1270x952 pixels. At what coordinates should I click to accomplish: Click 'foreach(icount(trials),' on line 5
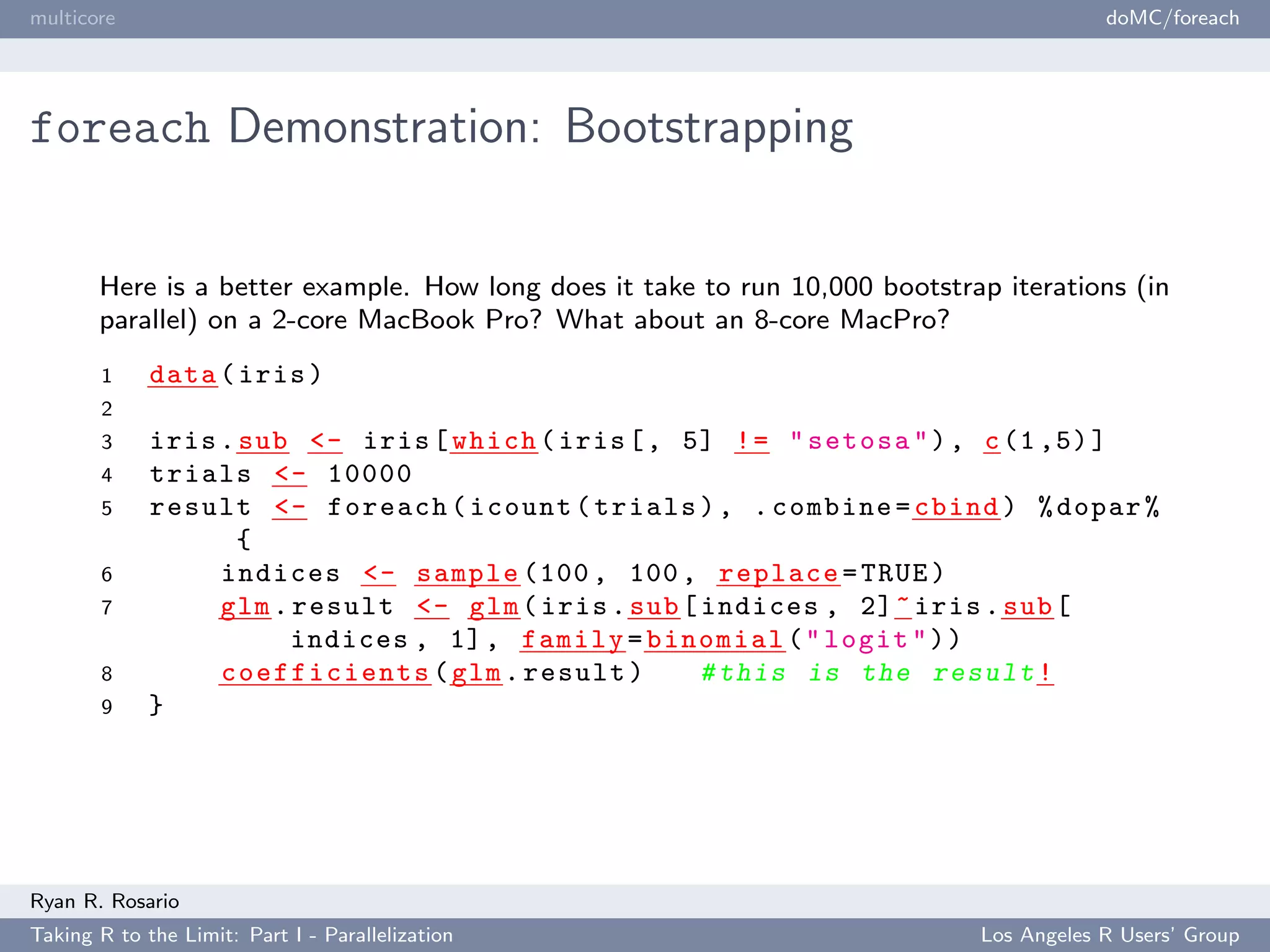tap(529, 508)
